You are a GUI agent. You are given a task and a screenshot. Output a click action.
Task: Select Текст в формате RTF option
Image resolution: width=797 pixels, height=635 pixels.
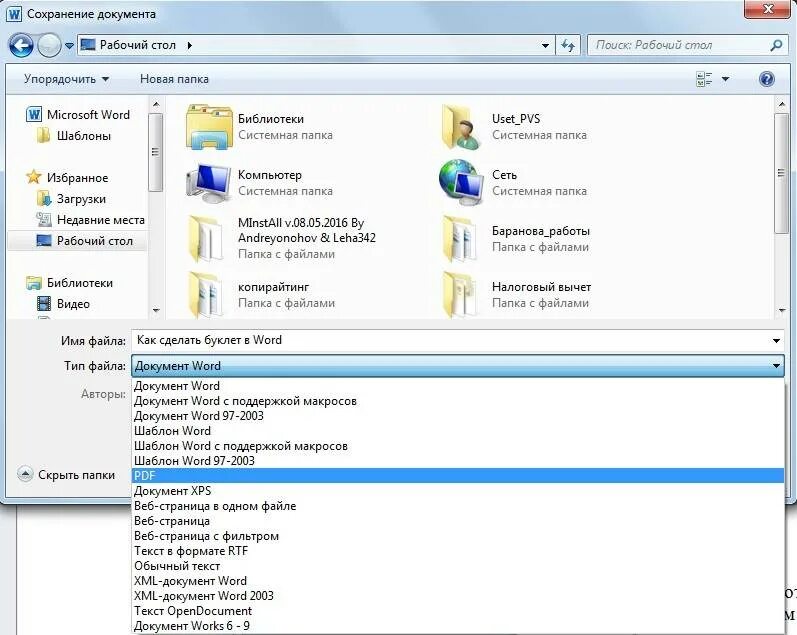[x=457, y=551]
